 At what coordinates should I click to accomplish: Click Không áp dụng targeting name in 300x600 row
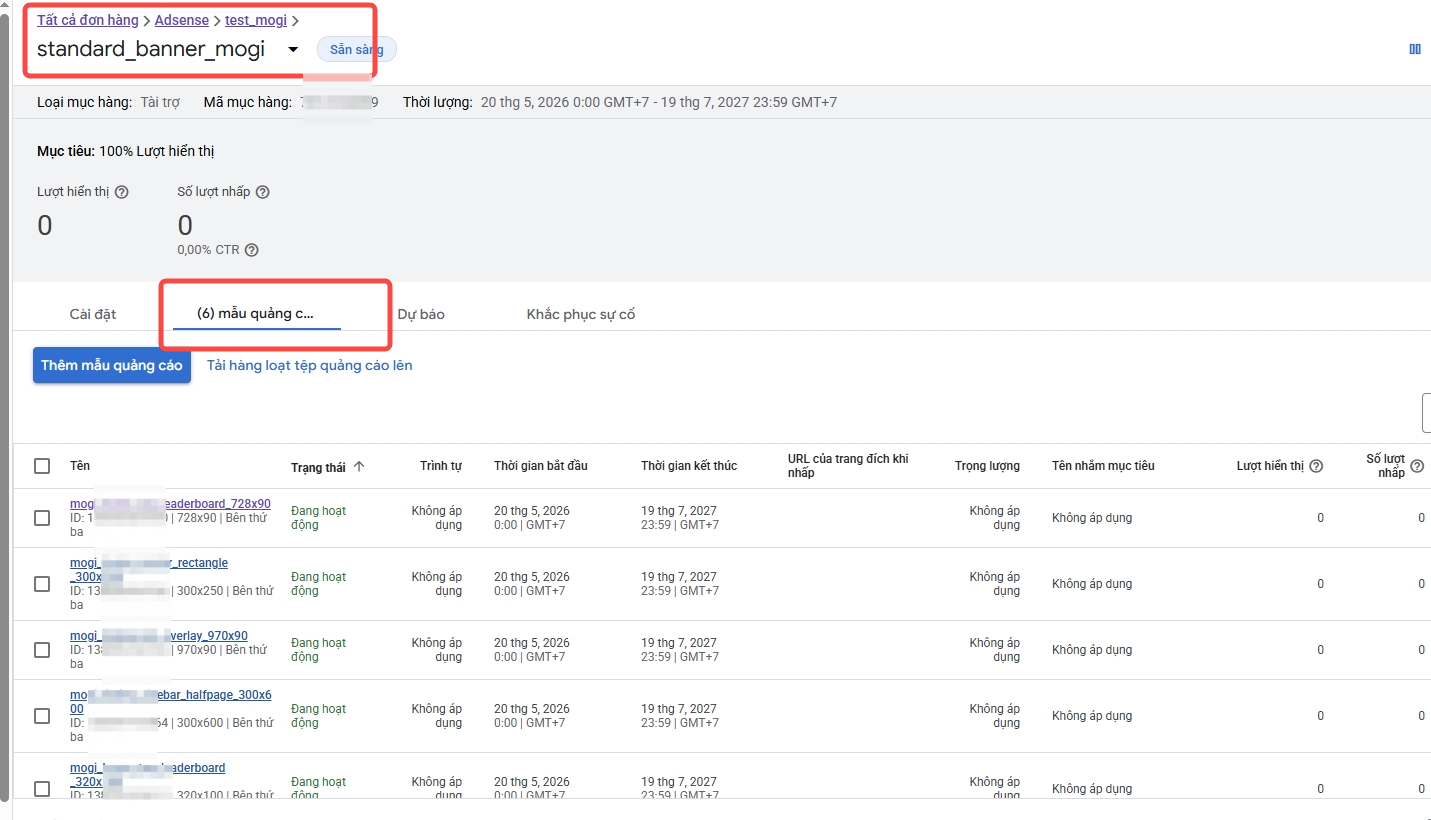tap(1092, 716)
